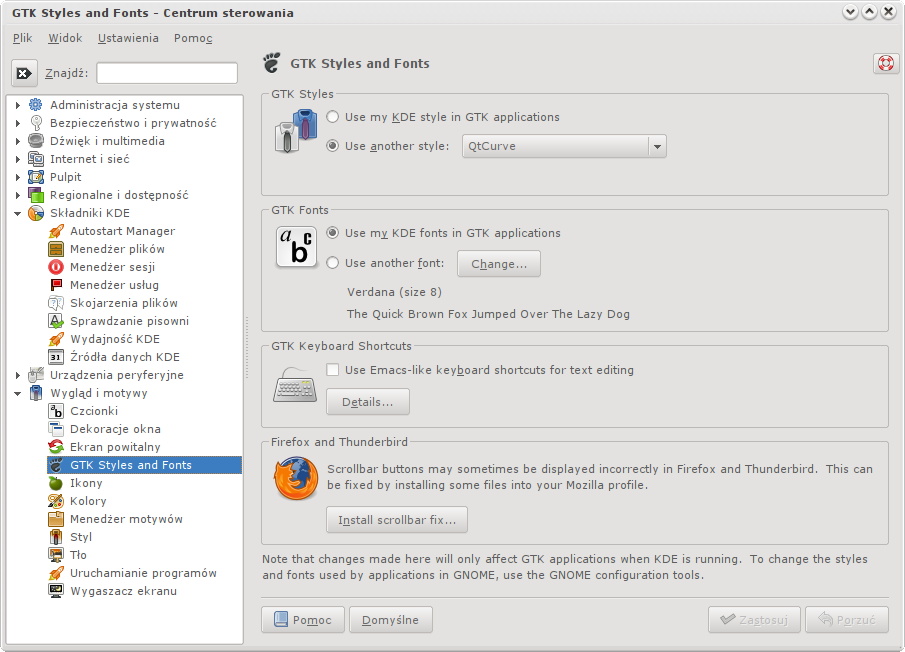Image resolution: width=905 pixels, height=652 pixels.
Task: Expand the Administracja systemu tree node
Action: (18, 105)
